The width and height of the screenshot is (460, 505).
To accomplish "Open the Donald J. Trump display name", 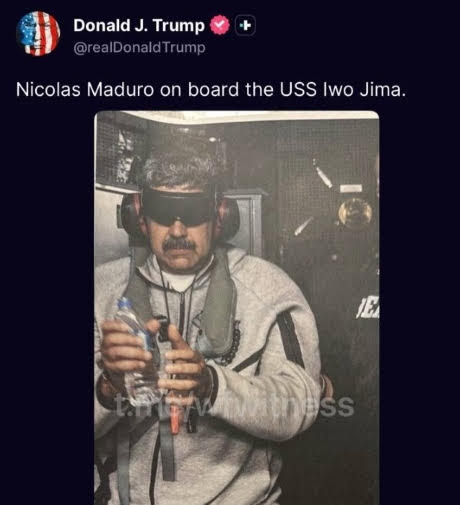I will tap(139, 25).
